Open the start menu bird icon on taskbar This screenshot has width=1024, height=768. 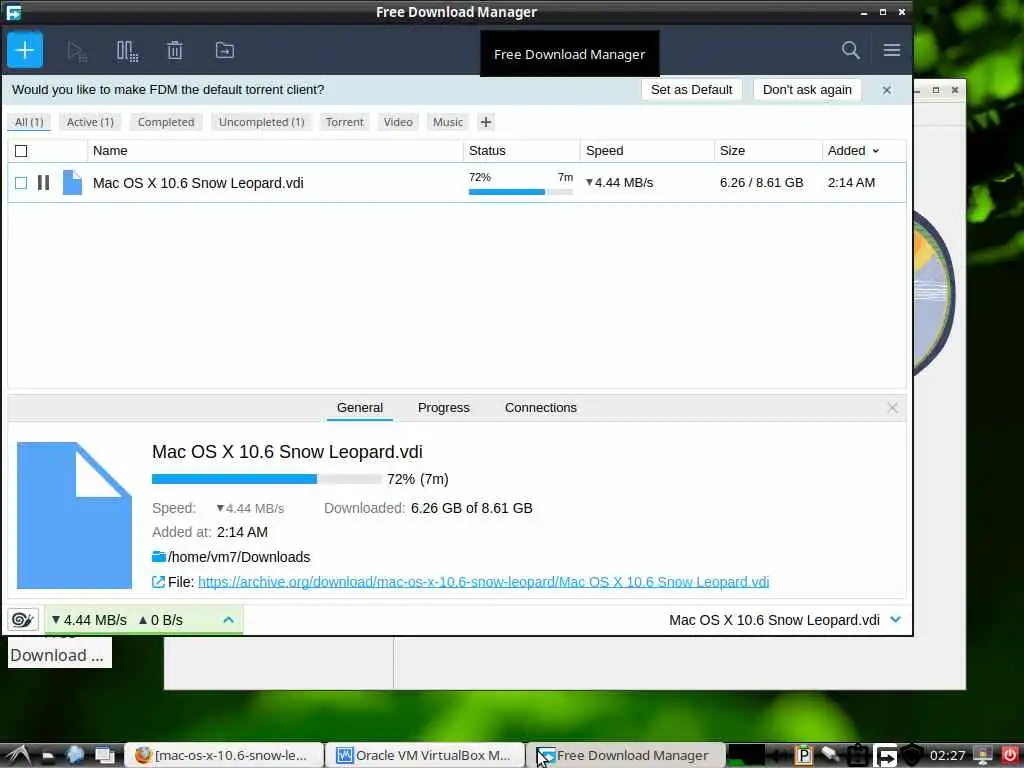[x=17, y=756]
